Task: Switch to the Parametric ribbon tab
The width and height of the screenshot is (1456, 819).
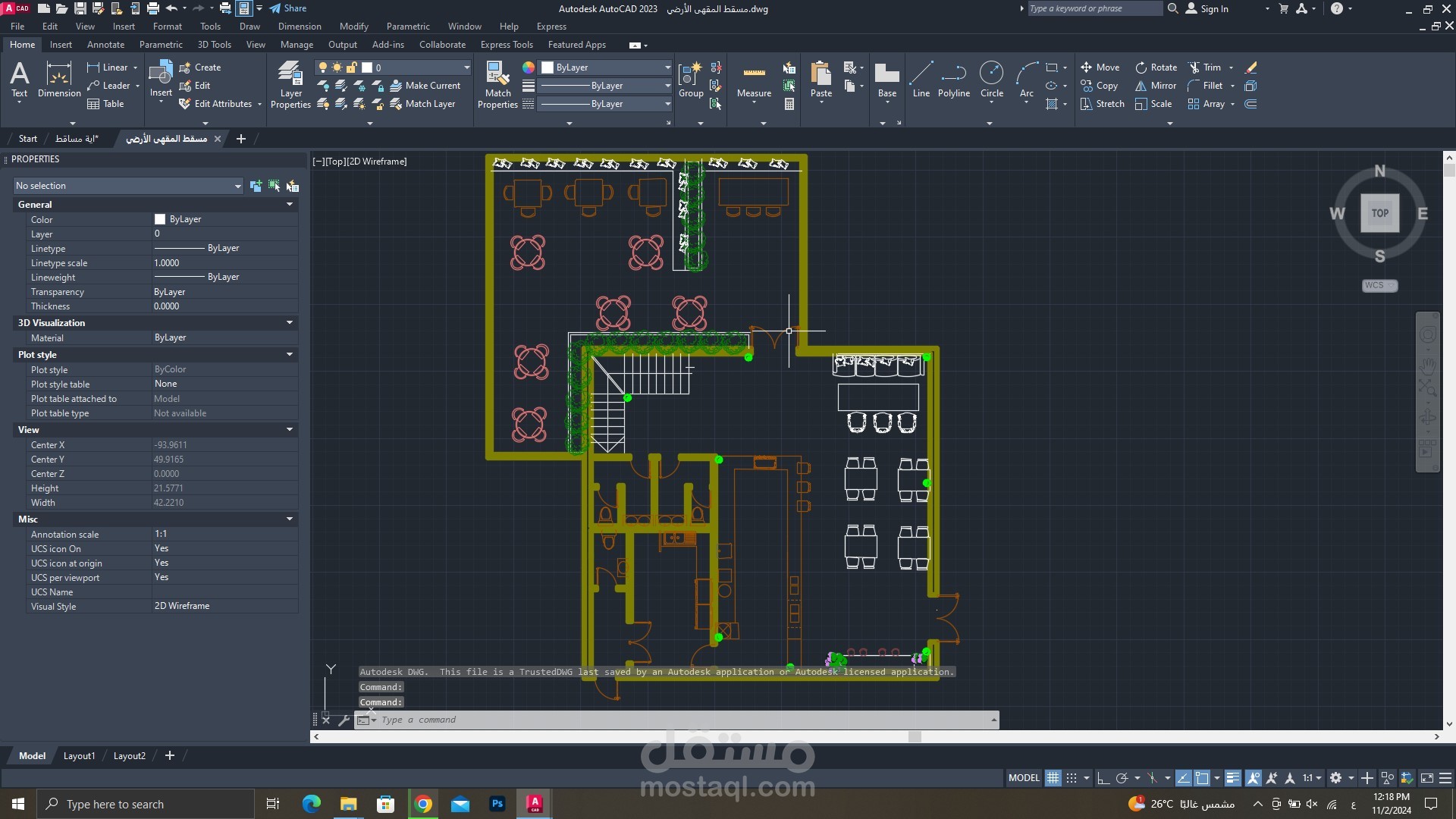Action: click(161, 45)
